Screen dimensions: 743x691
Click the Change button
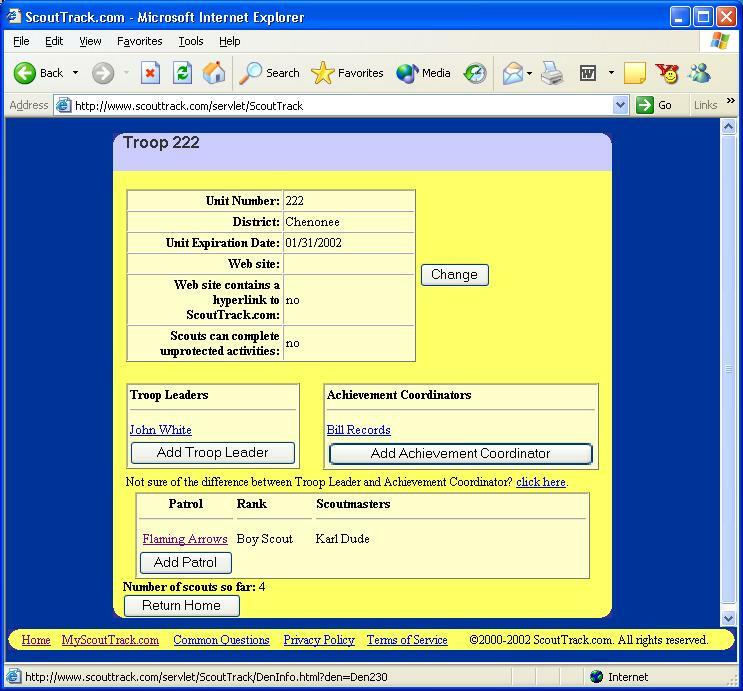click(454, 275)
